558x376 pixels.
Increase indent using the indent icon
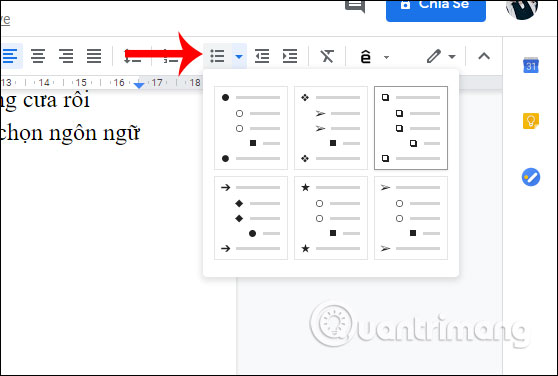click(290, 56)
